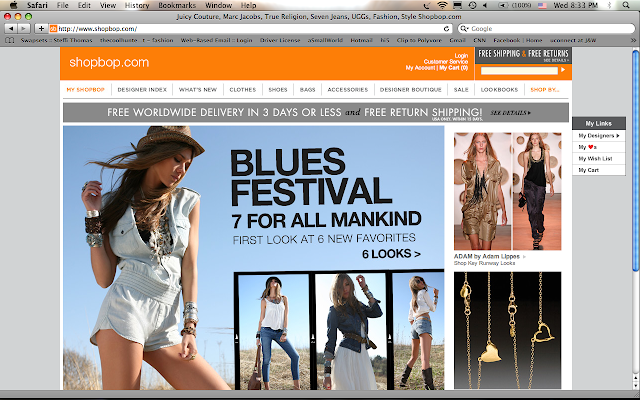This screenshot has height=400, width=640.
Task: Open the volume icon in menu bar
Action: 485,5
